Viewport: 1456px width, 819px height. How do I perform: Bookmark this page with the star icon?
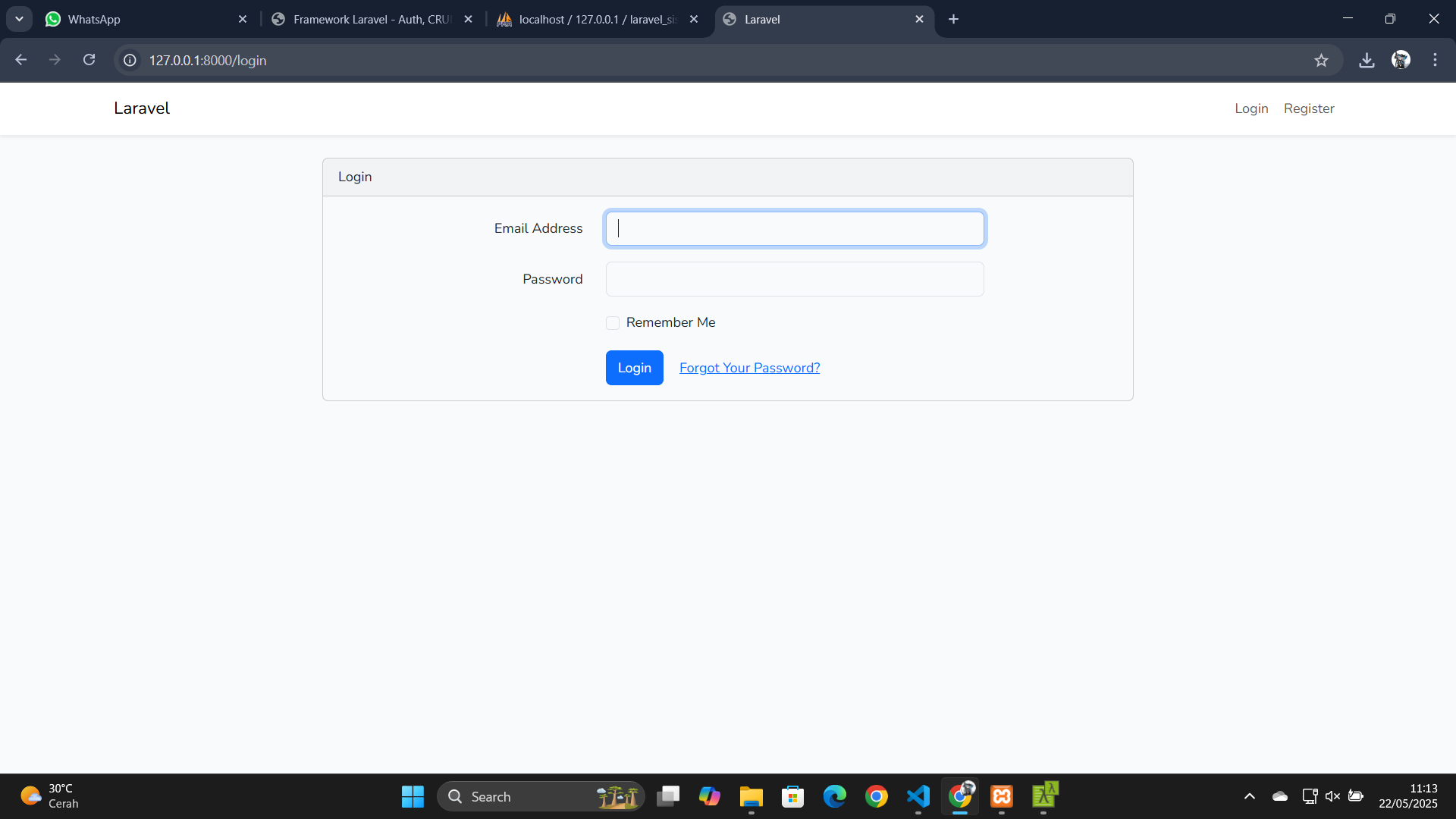1322,60
